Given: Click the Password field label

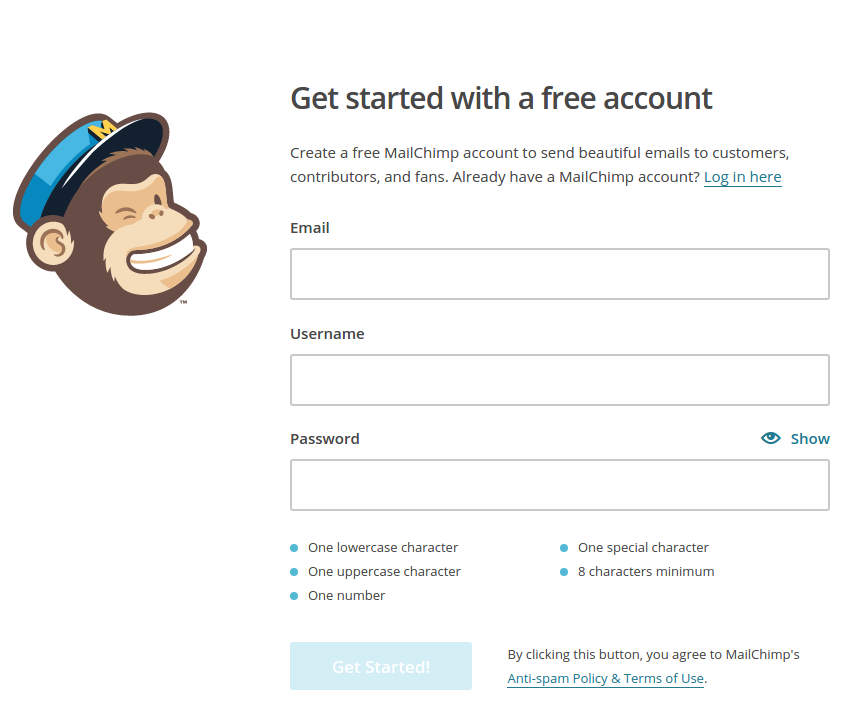Looking at the screenshot, I should (325, 439).
